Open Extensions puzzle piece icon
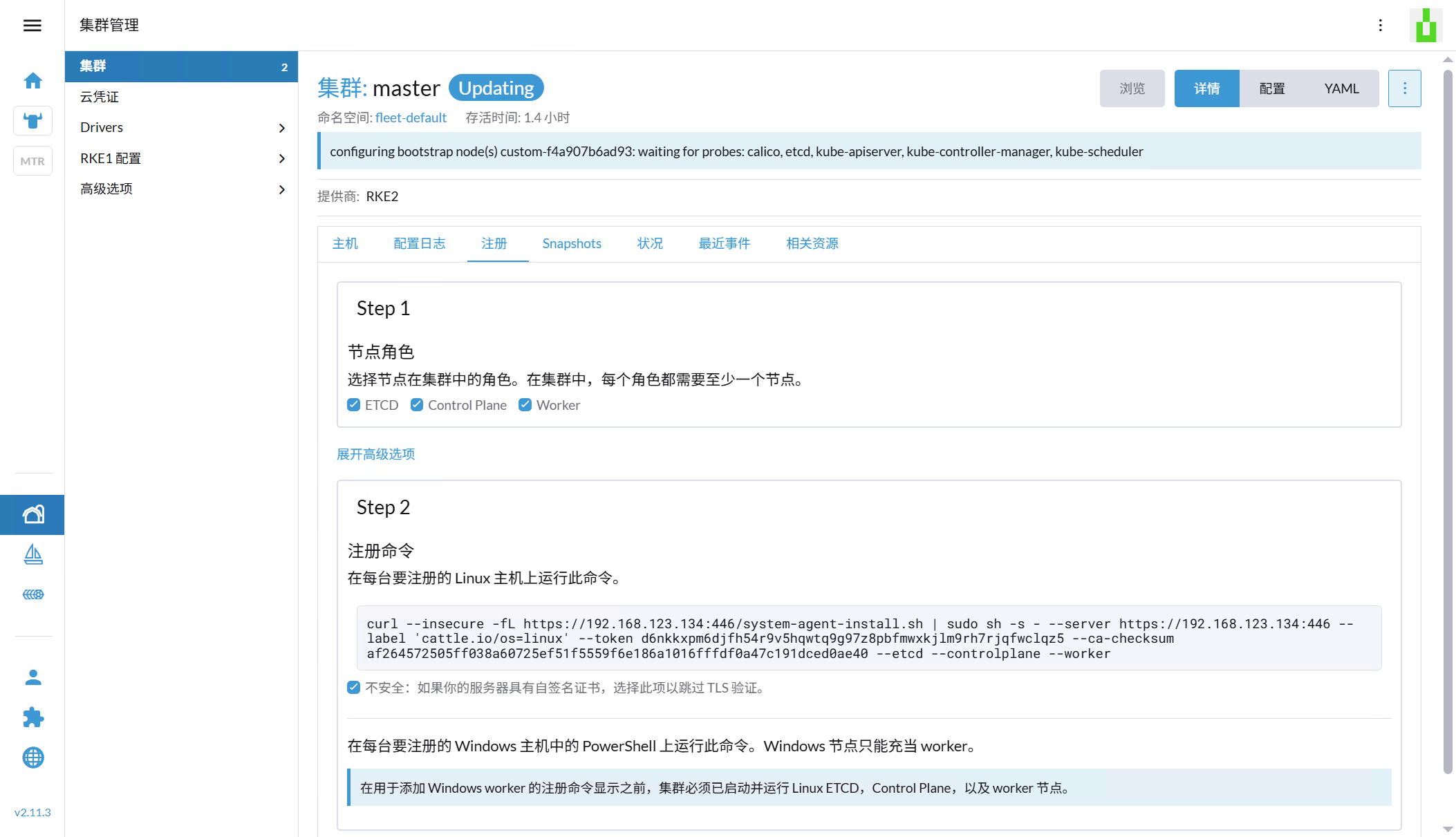 (x=32, y=717)
